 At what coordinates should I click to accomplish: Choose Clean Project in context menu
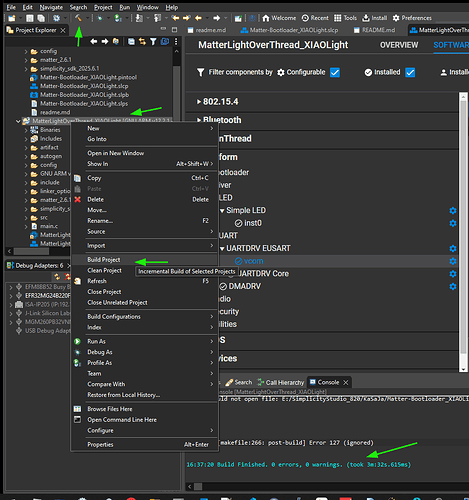(x=105, y=270)
